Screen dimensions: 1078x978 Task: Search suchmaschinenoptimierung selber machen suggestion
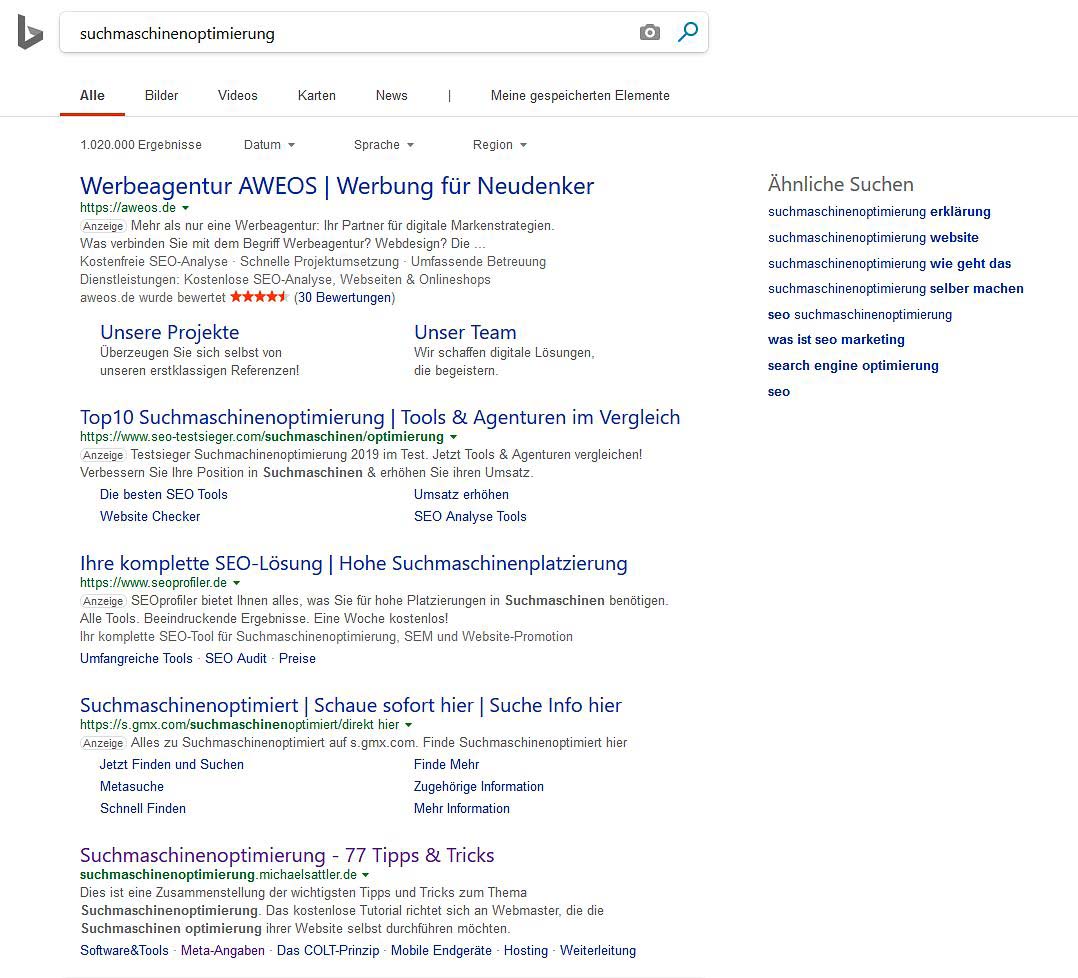click(896, 289)
